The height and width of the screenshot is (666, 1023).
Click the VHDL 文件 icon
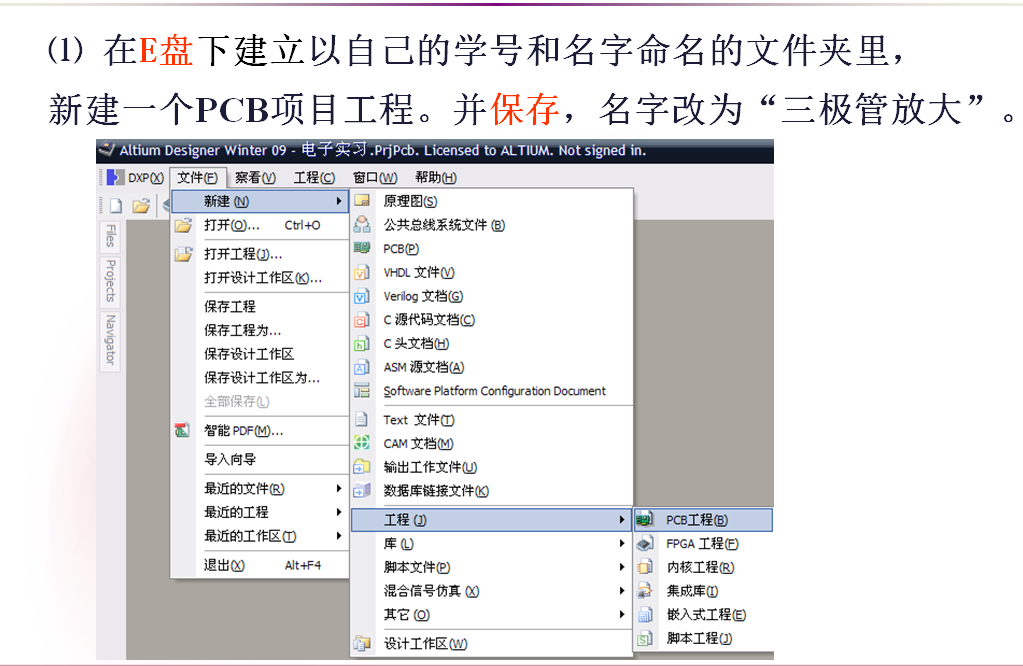[362, 272]
